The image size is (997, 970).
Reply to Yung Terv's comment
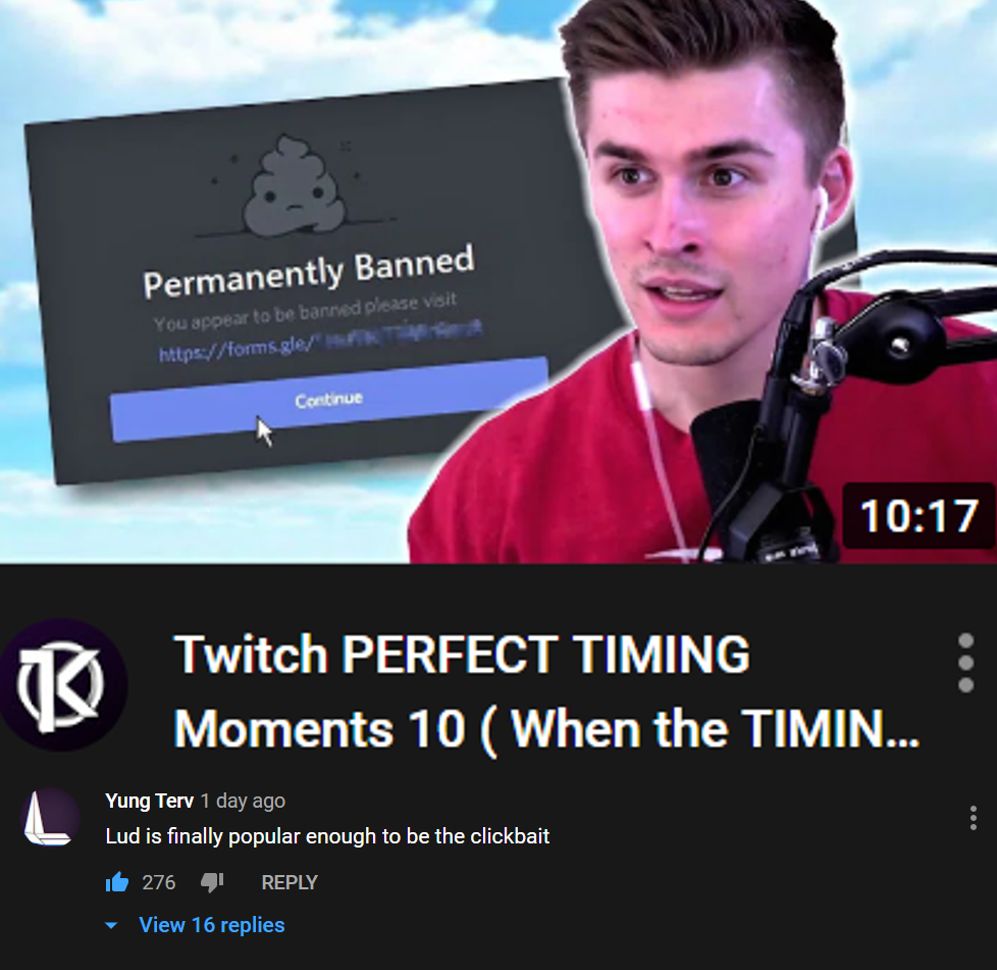coord(289,882)
